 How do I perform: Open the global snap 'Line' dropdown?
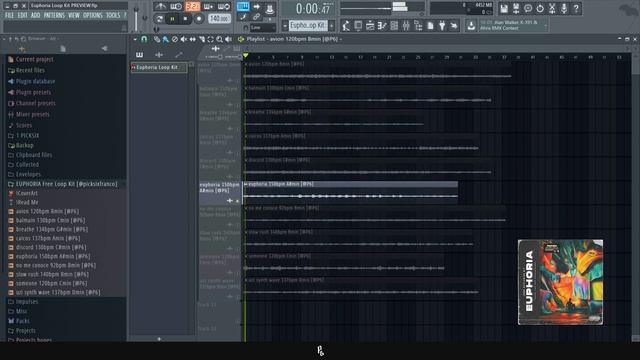tap(262, 28)
